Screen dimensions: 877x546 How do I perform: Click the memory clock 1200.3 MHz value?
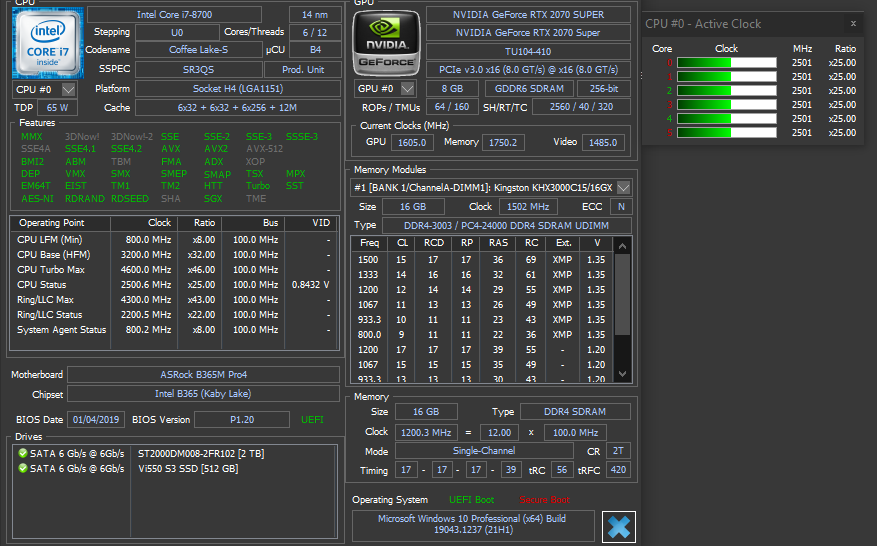click(426, 432)
